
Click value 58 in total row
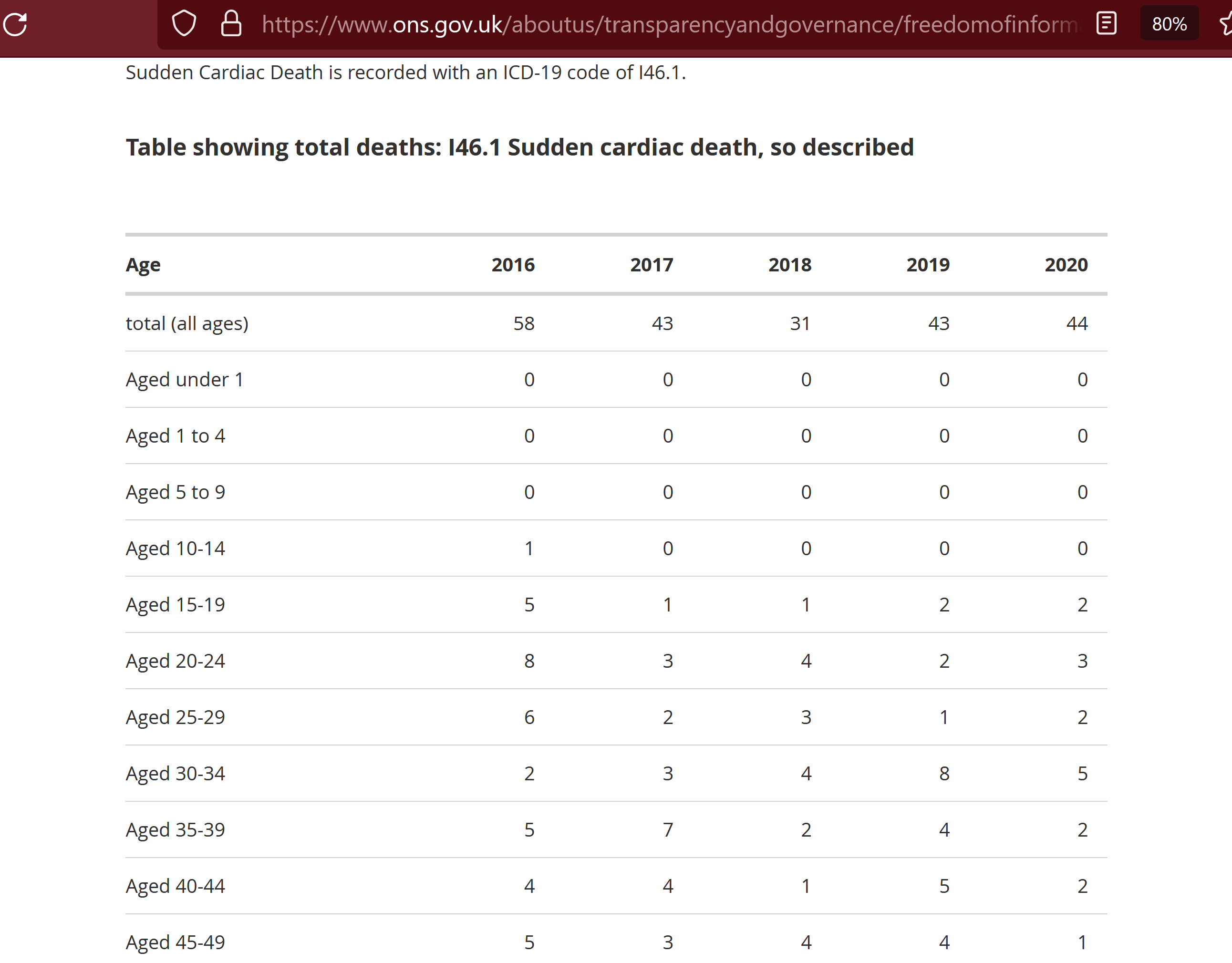[524, 323]
